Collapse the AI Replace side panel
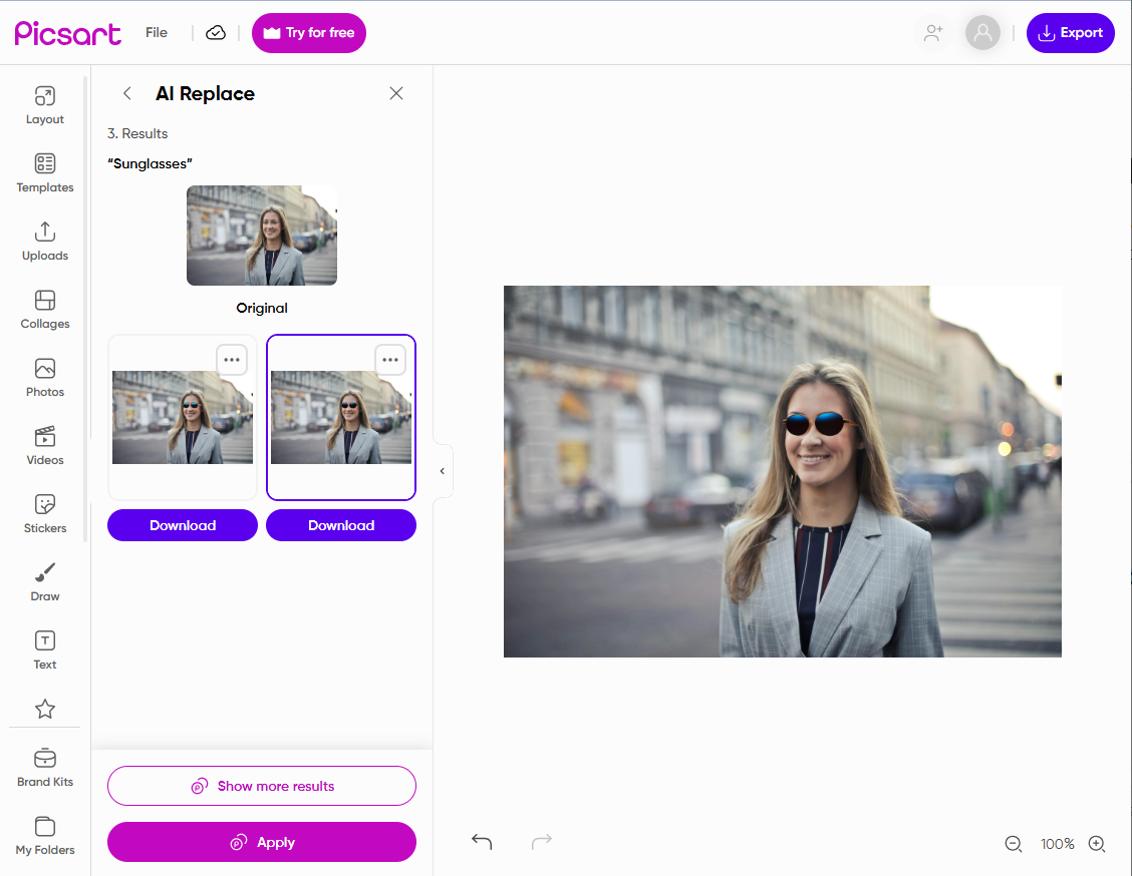 click(x=442, y=470)
